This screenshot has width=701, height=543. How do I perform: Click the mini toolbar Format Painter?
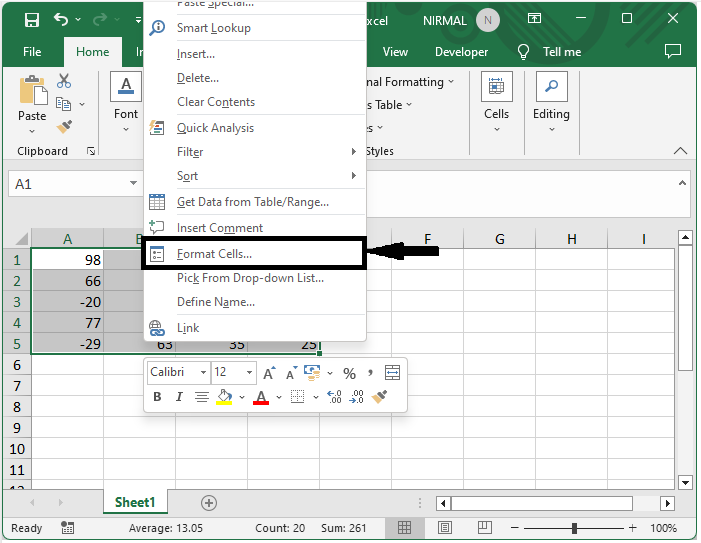(379, 396)
